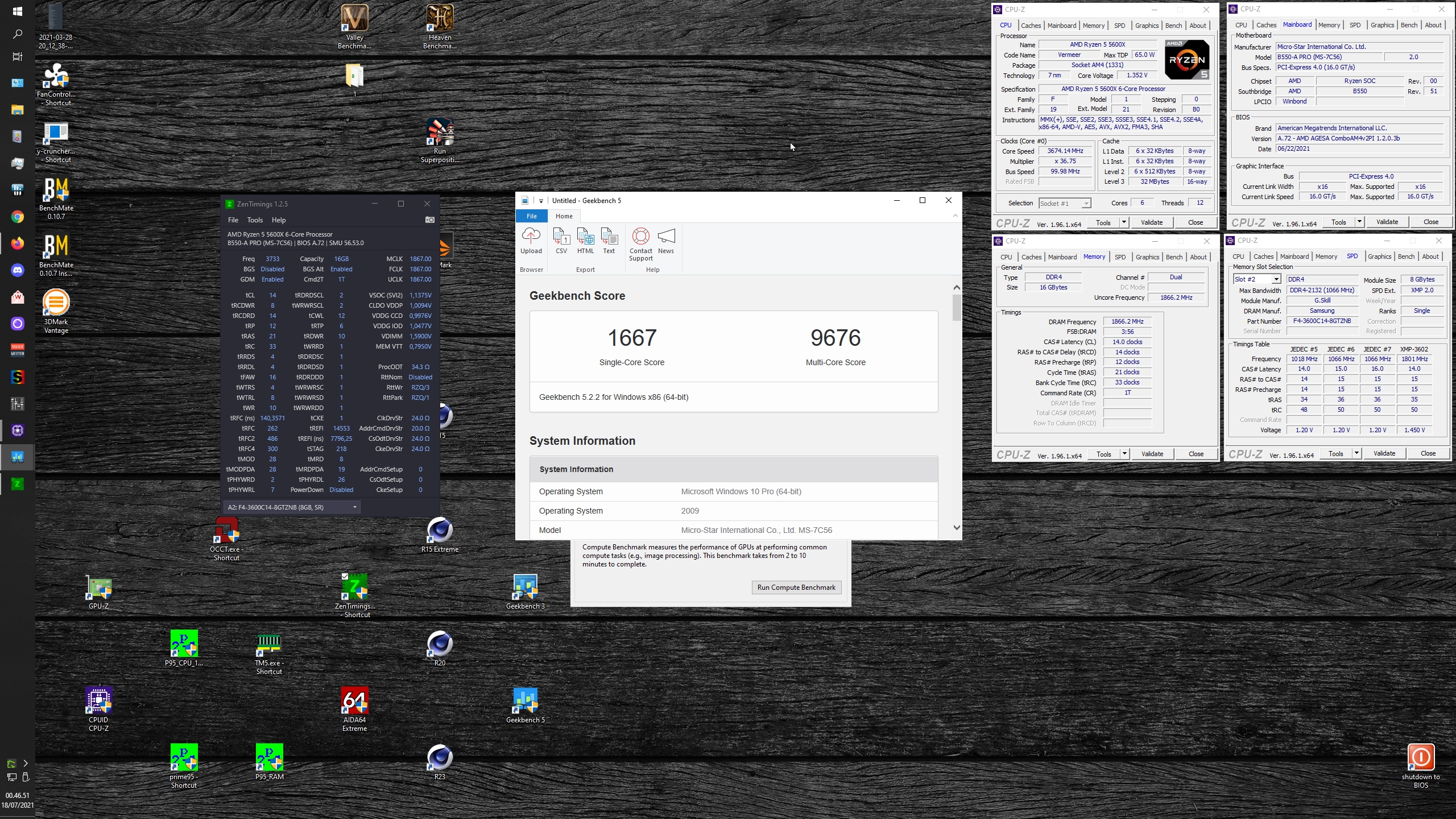1456x819 pixels.
Task: Click Single-Core Score value 1667
Action: pyautogui.click(x=632, y=338)
